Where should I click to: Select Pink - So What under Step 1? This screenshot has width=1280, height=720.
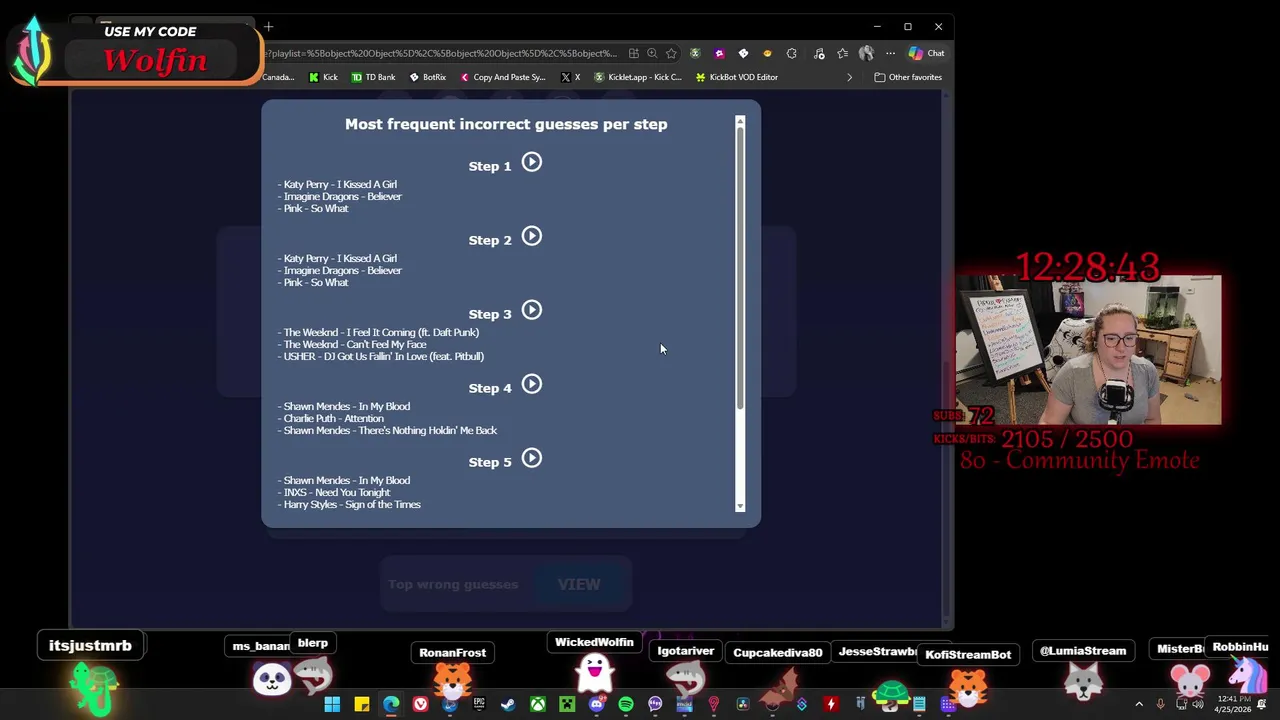315,208
